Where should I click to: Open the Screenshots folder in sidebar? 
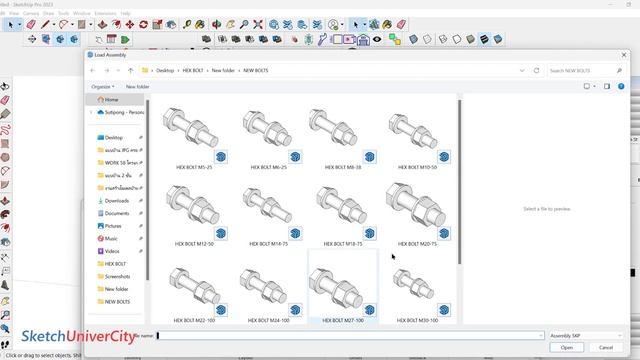point(118,276)
